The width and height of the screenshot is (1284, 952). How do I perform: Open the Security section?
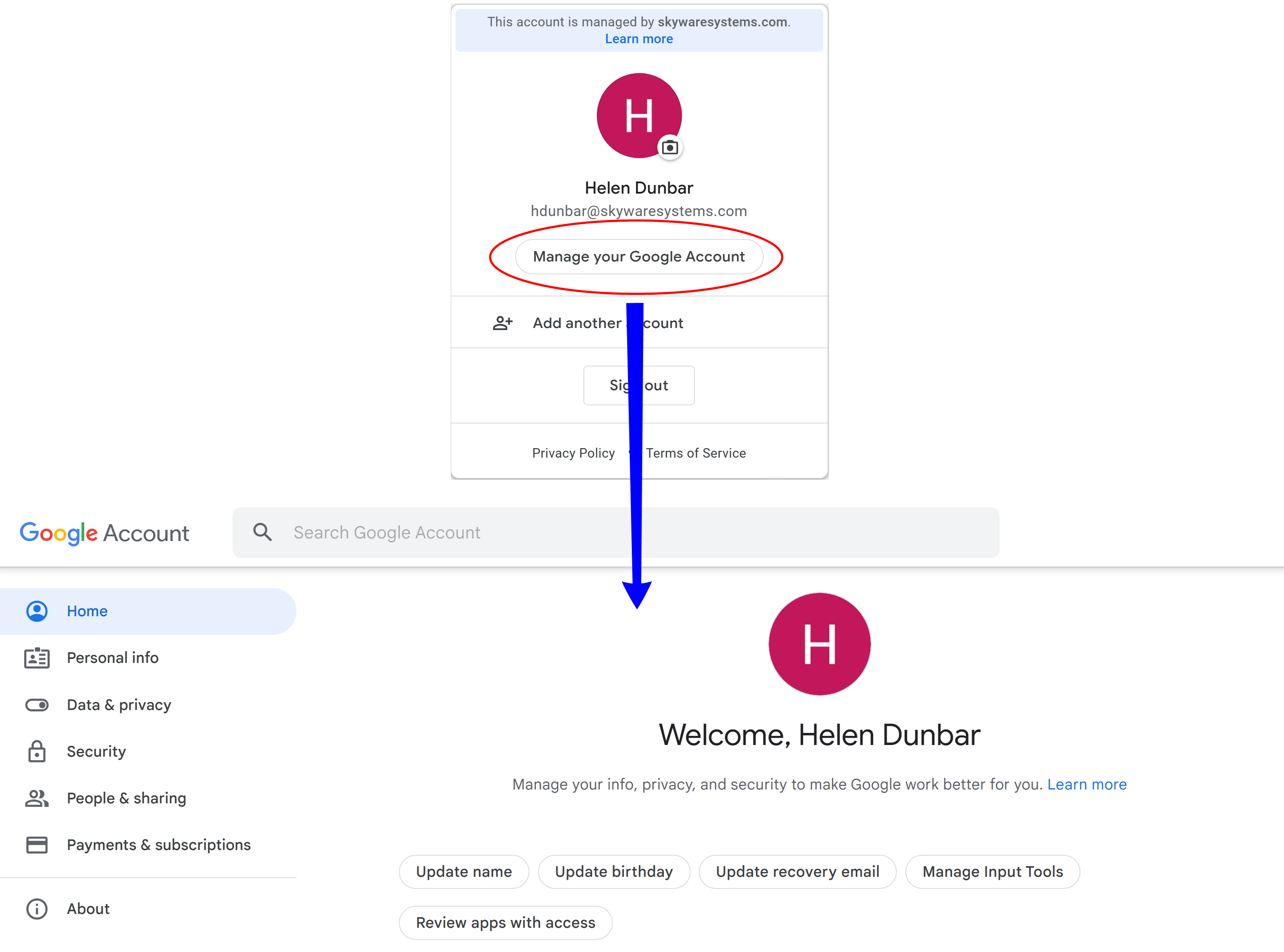(148, 751)
